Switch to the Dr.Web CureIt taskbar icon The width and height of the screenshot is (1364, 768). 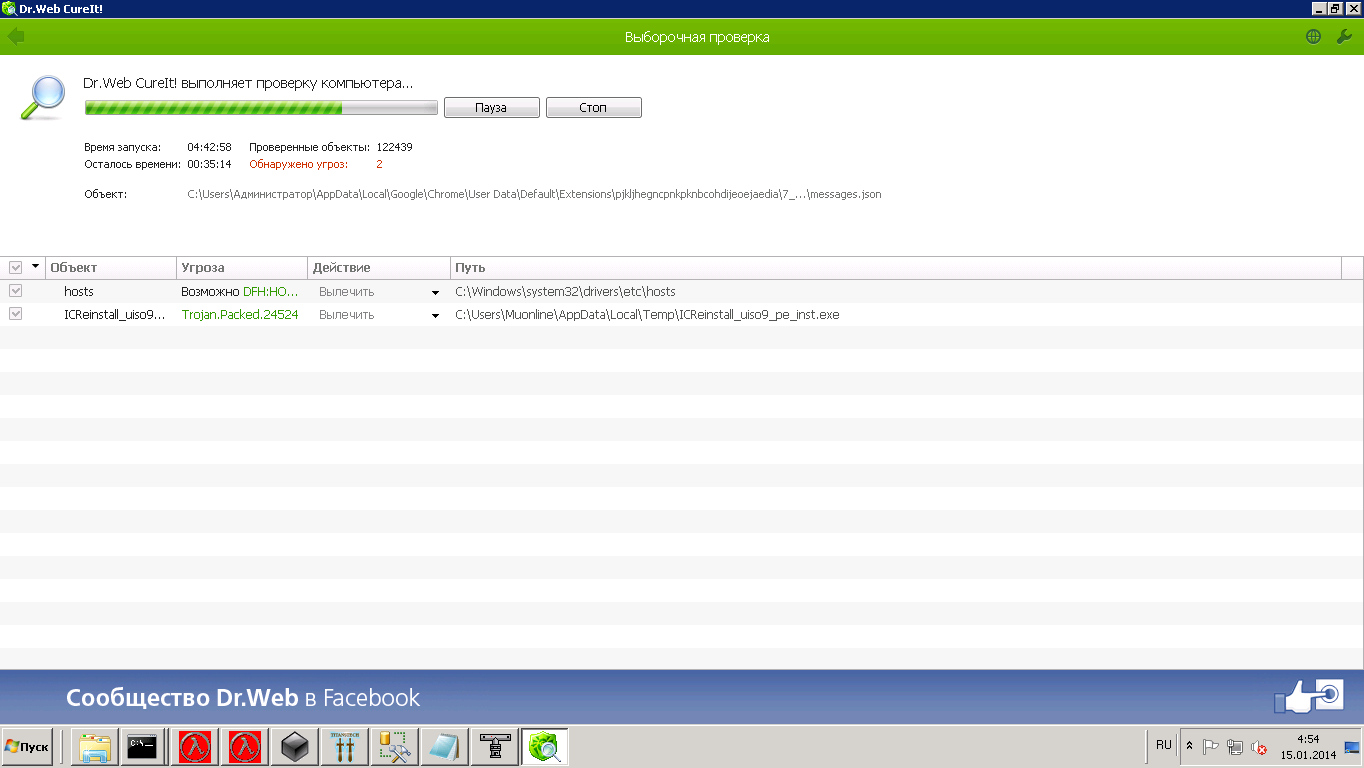click(x=545, y=747)
